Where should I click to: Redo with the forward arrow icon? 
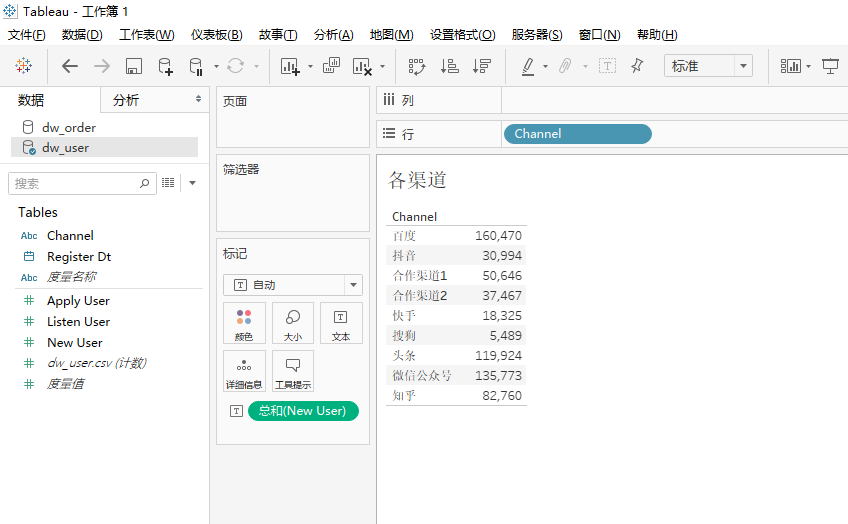102,66
